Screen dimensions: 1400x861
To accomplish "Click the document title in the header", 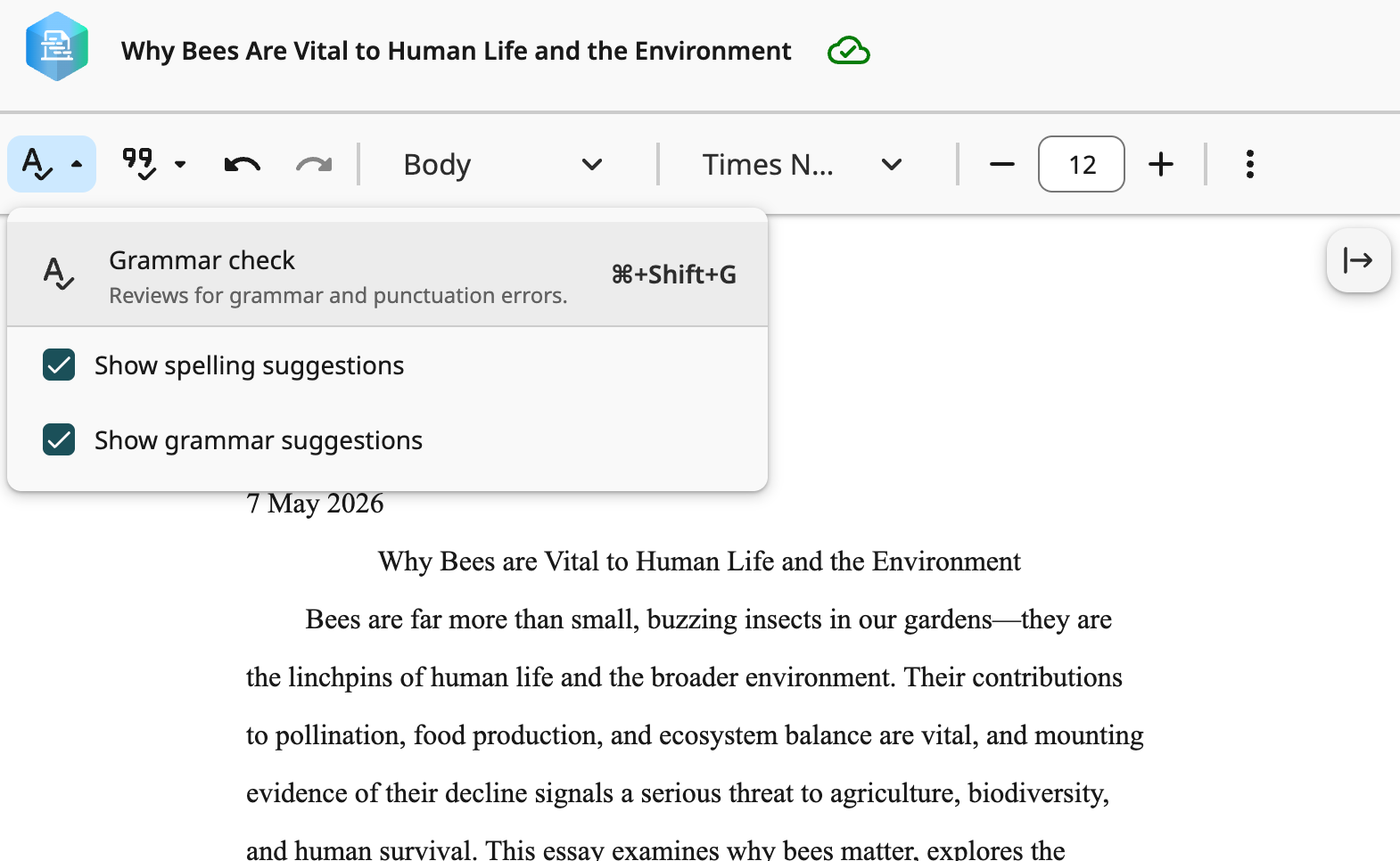I will pos(456,51).
